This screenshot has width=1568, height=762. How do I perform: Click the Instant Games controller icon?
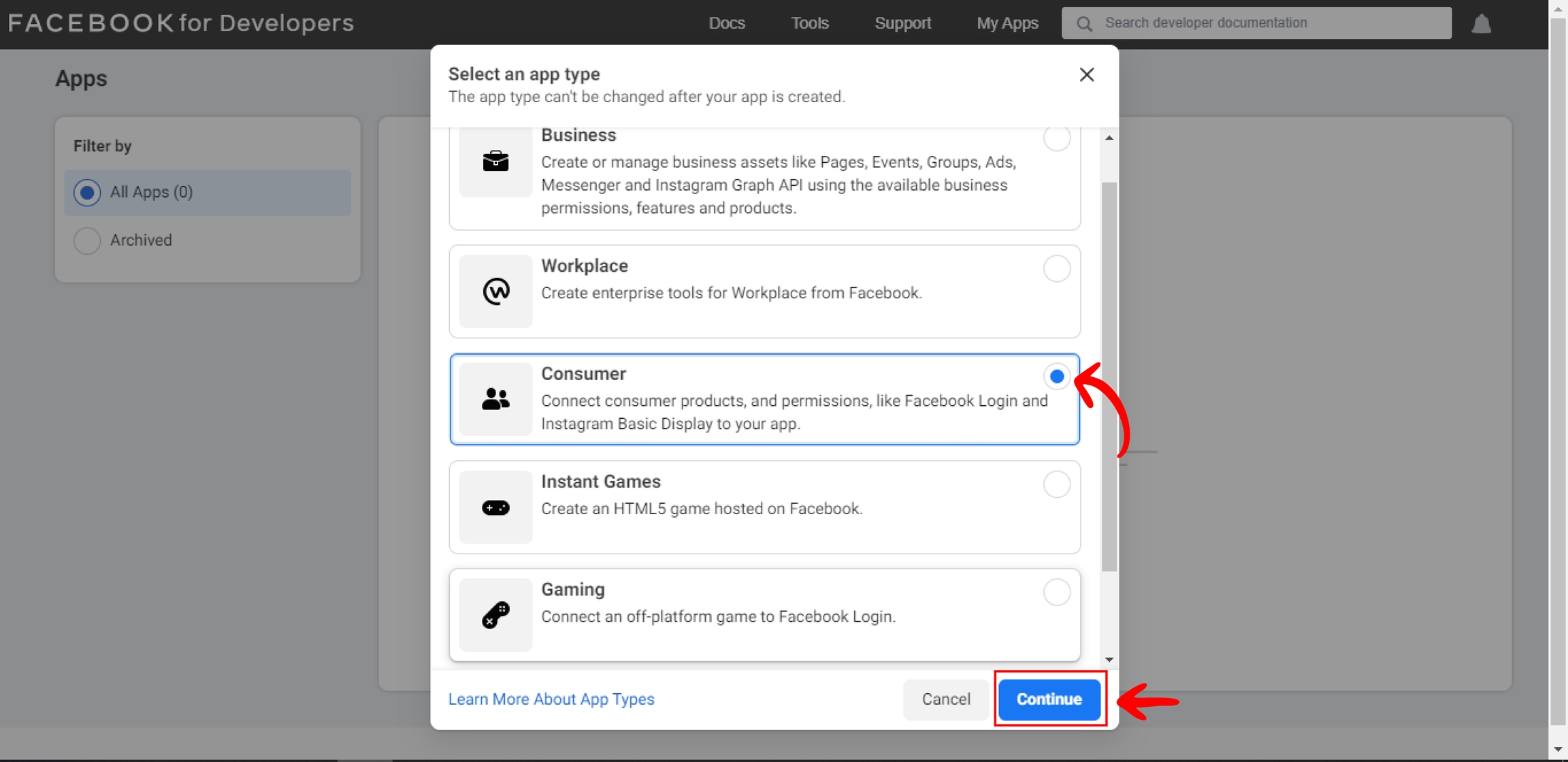tap(495, 507)
